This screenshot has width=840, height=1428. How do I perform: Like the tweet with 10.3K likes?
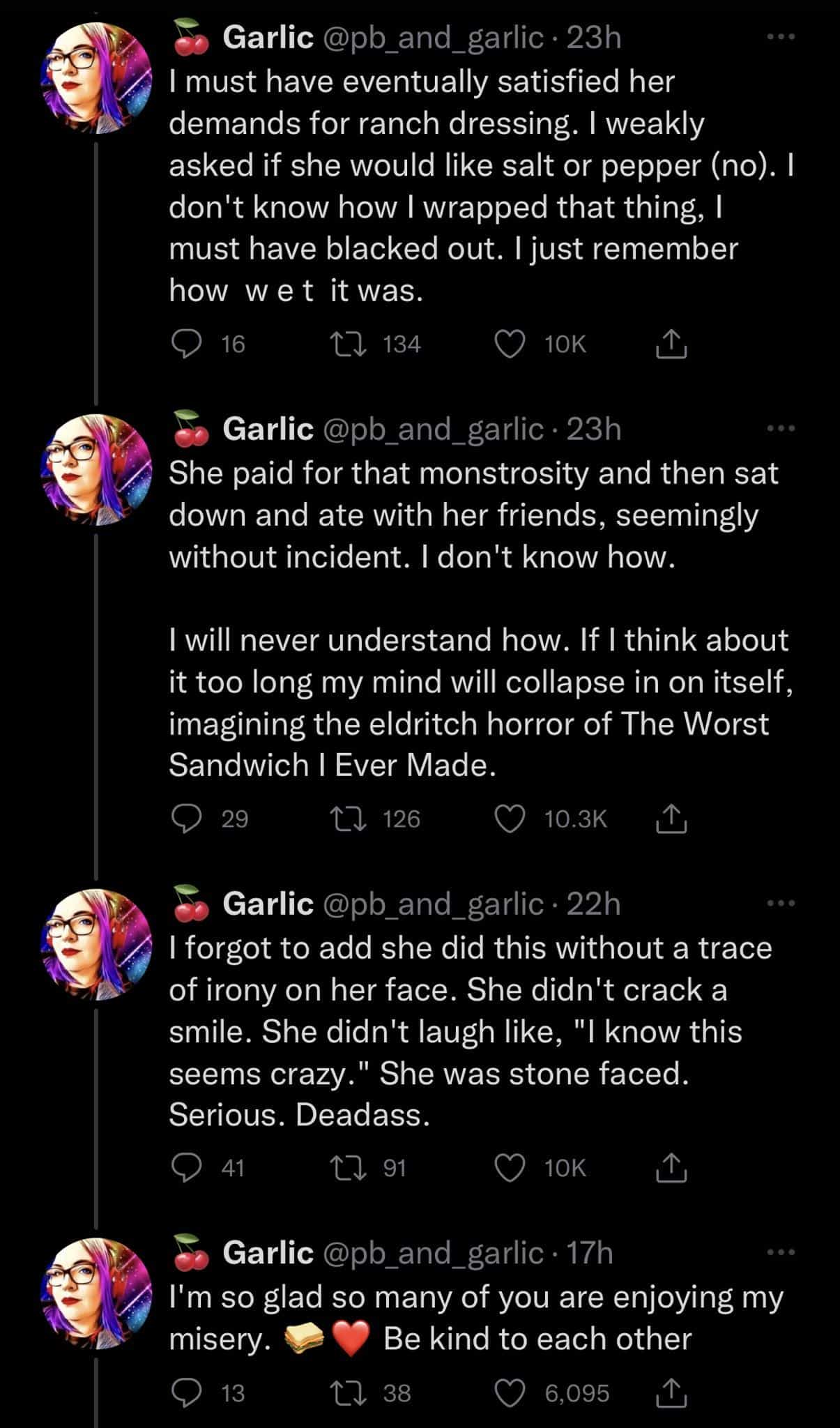click(510, 819)
